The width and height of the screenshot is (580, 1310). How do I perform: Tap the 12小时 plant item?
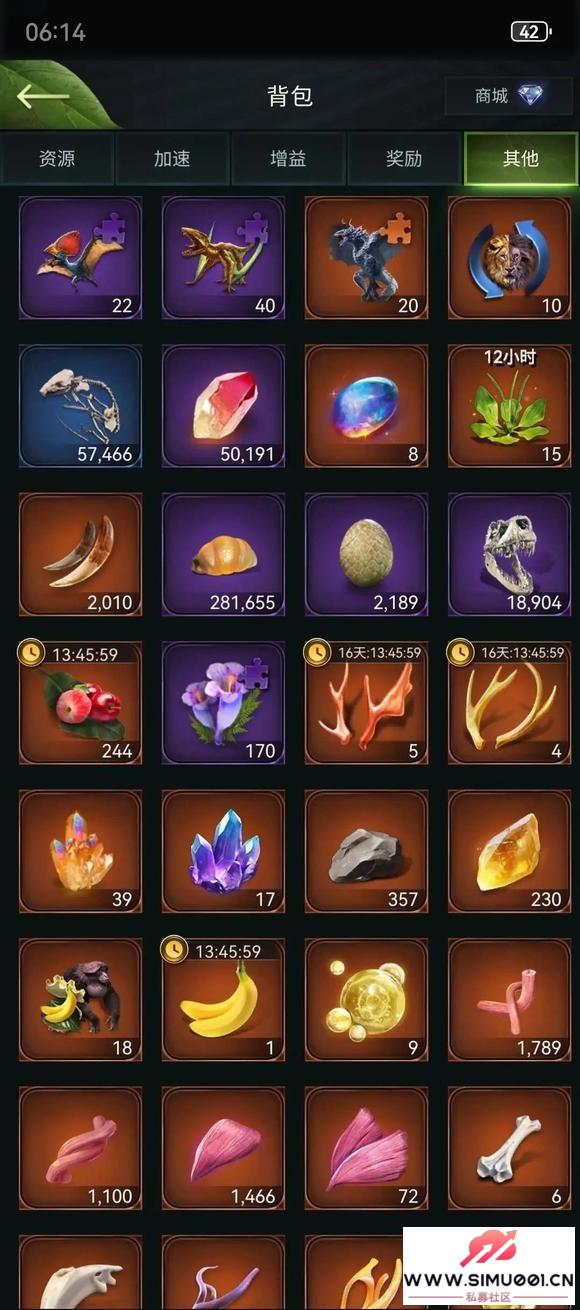pos(509,406)
